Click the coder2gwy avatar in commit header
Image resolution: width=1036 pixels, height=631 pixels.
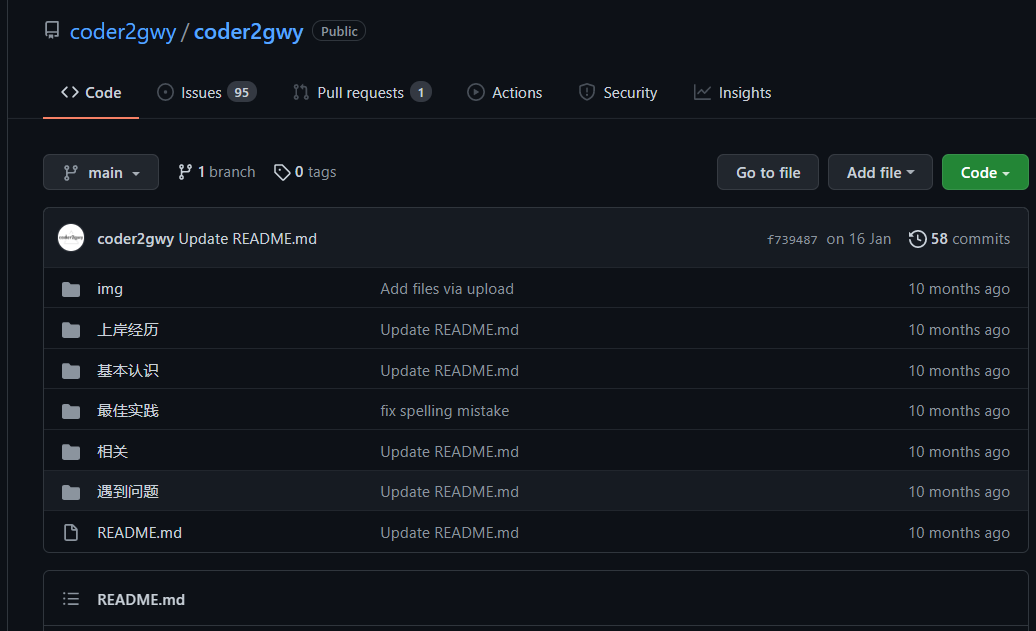click(x=71, y=238)
